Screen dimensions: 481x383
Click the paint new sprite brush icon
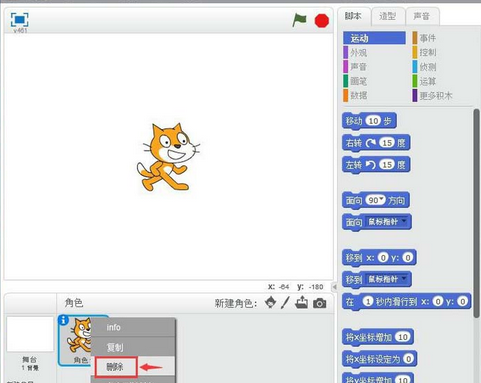285,302
